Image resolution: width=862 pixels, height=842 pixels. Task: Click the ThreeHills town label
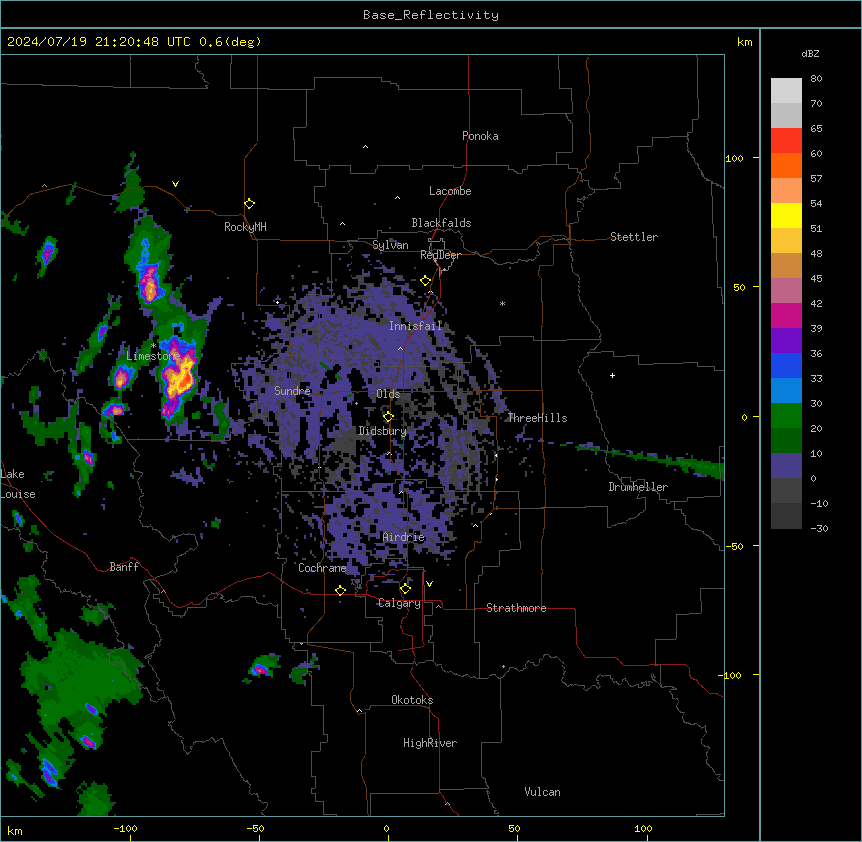click(537, 418)
